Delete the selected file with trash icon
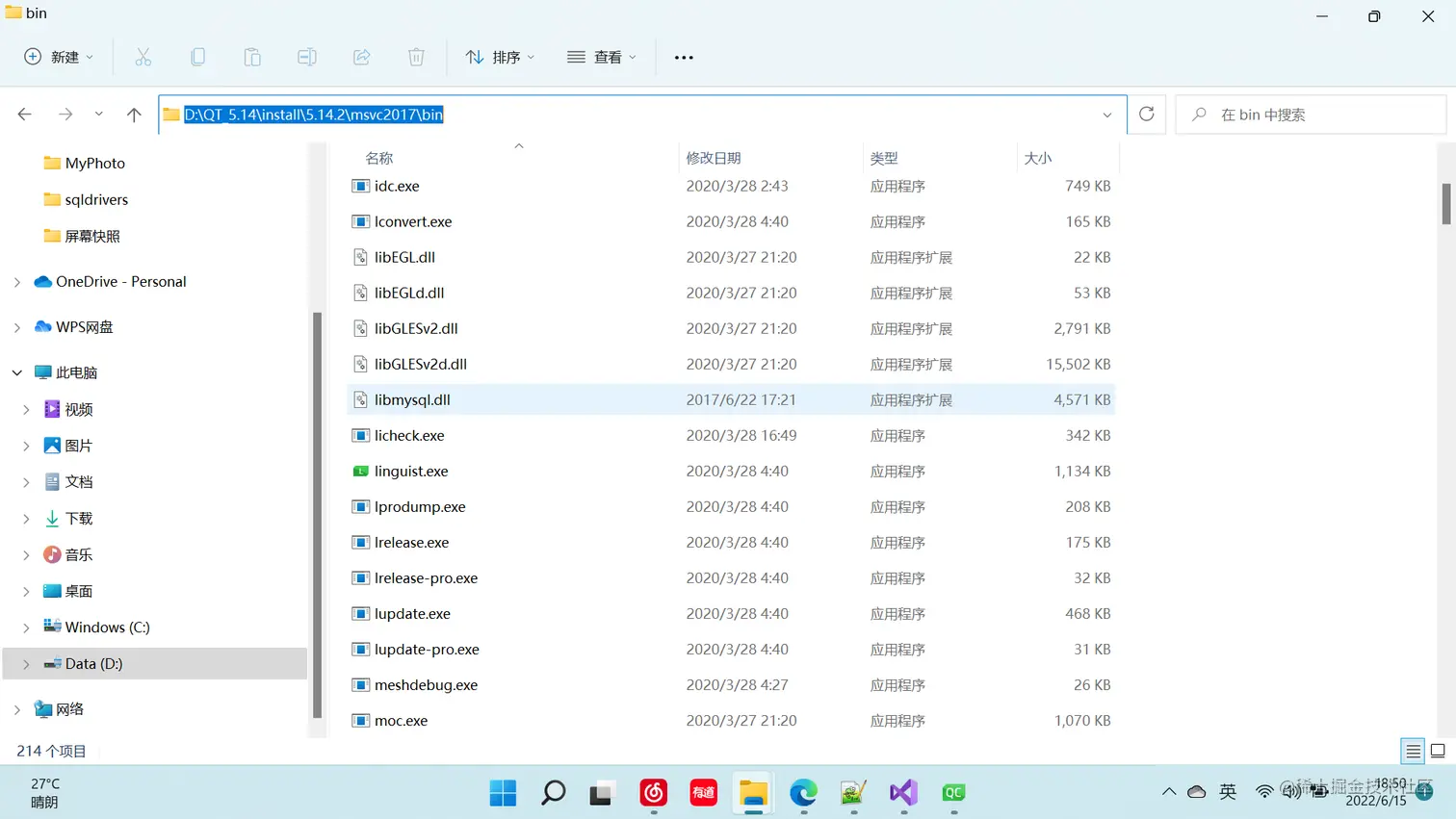Screen dimensions: 1456x819 click(416, 57)
